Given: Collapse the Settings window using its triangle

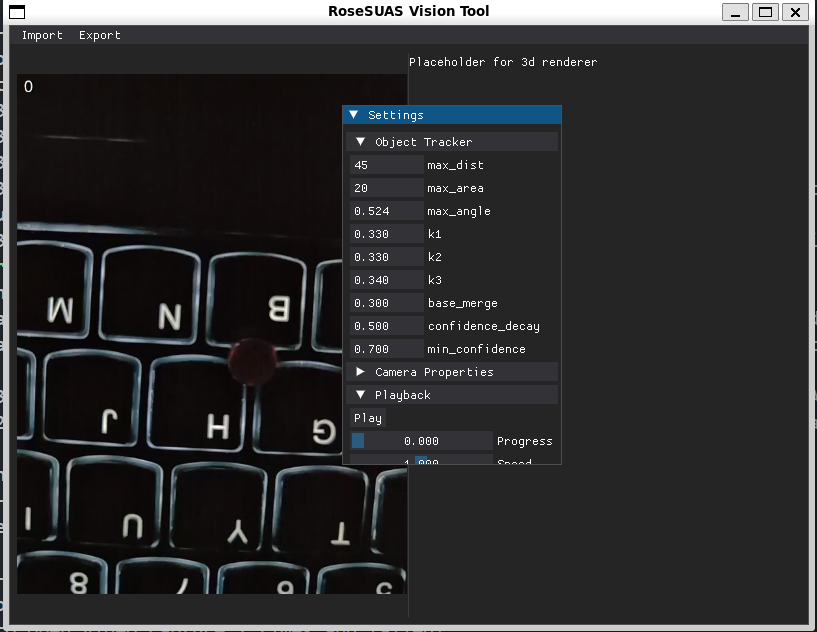Looking at the screenshot, I should pos(354,115).
